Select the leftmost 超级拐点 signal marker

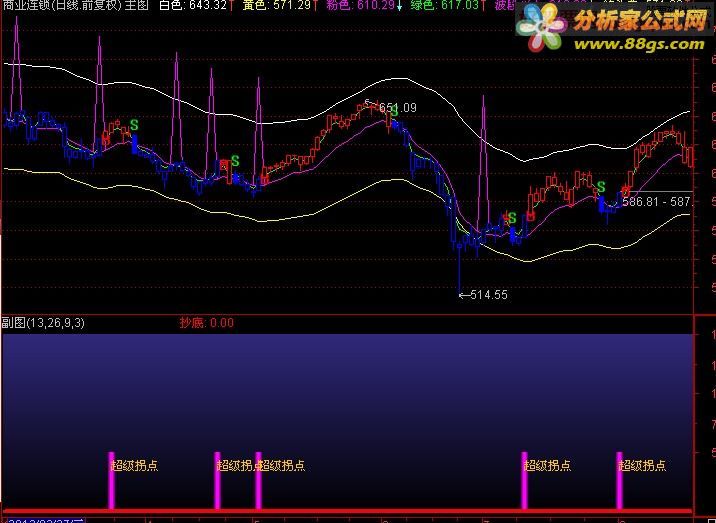point(134,465)
